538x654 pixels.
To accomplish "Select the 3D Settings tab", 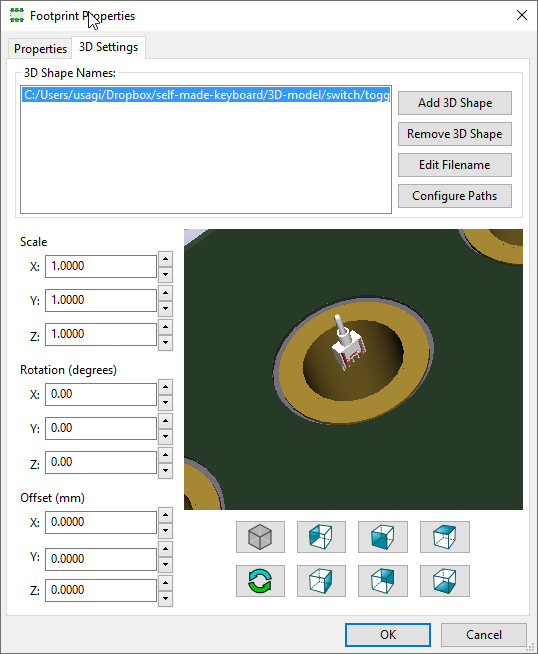I will [x=108, y=47].
